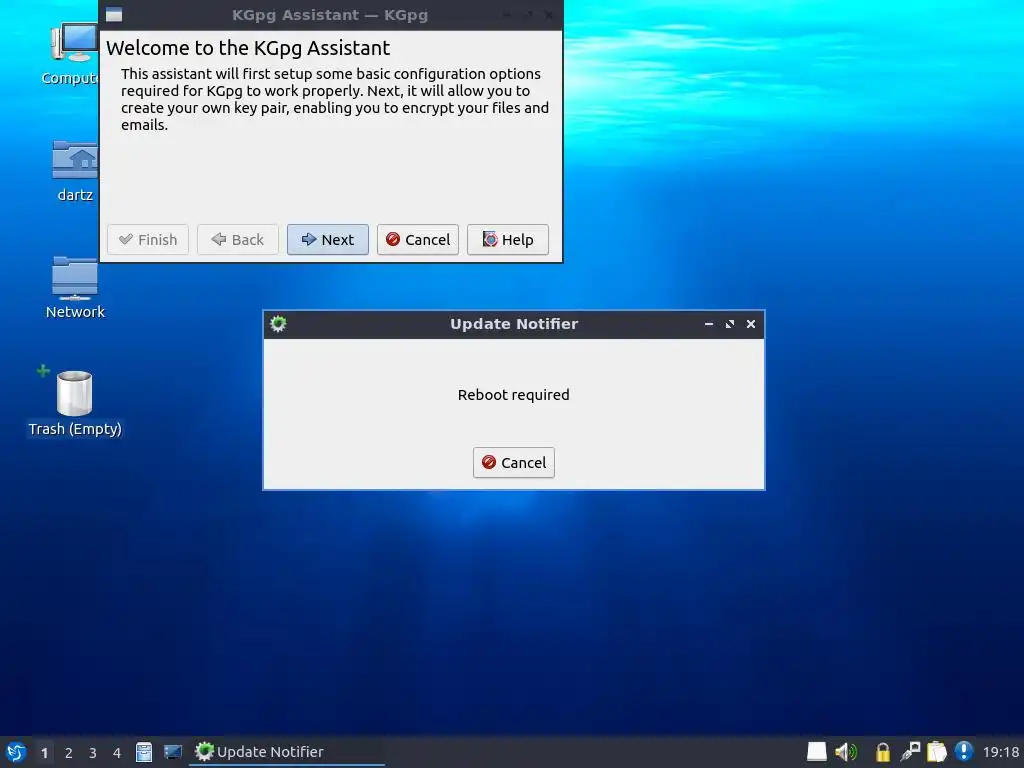Open the network connection tray icon

click(x=910, y=752)
